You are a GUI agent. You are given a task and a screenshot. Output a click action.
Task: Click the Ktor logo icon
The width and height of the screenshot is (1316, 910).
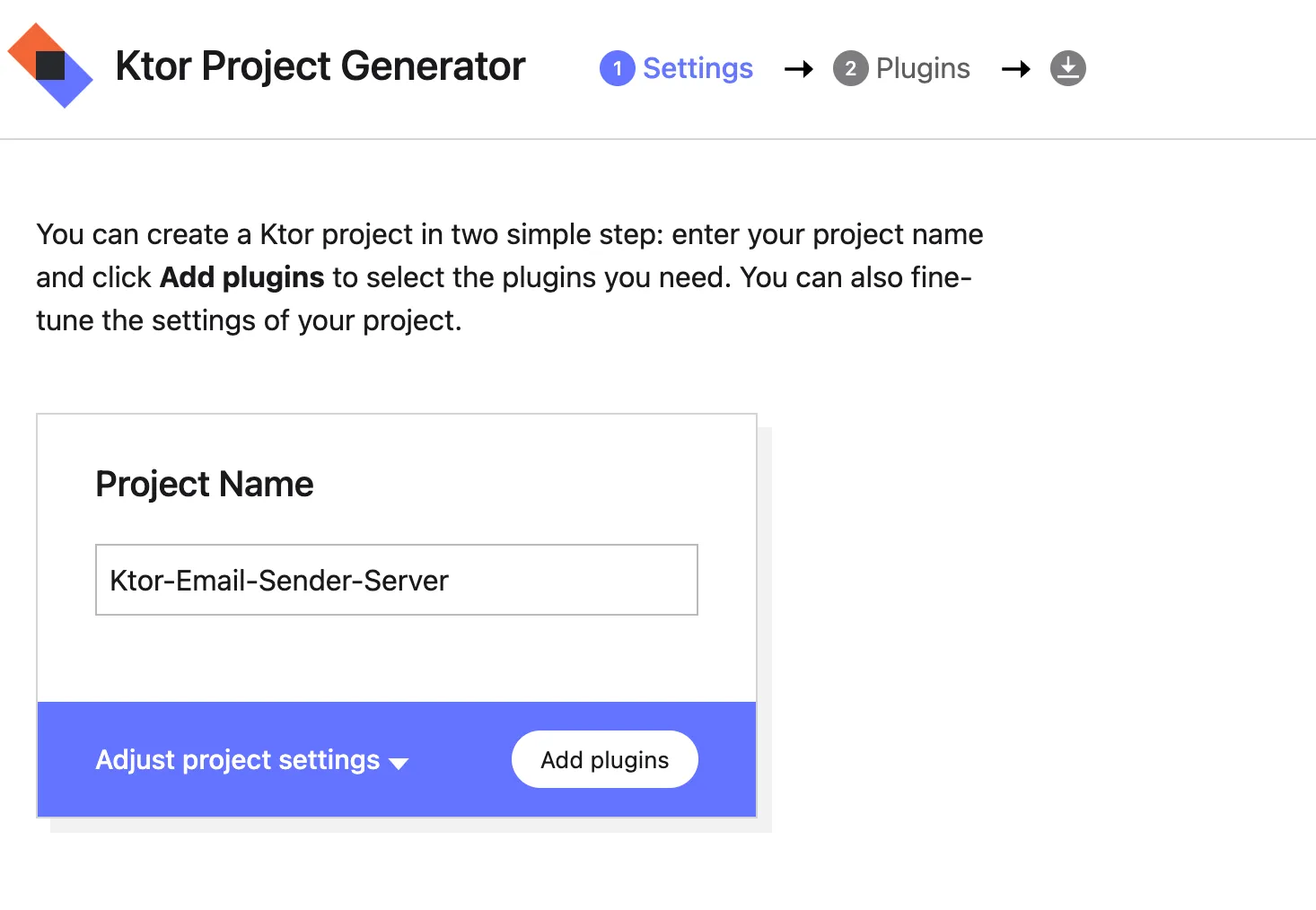50,66
